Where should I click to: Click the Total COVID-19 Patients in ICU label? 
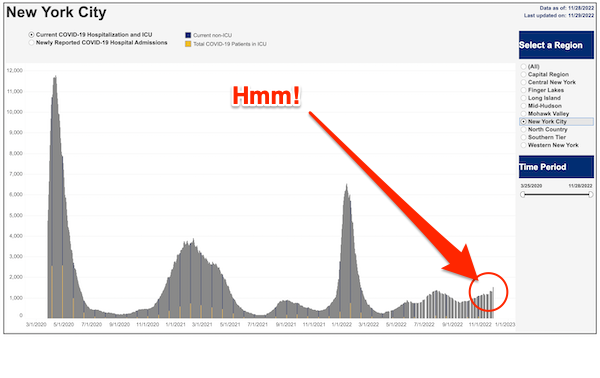pyautogui.click(x=230, y=44)
